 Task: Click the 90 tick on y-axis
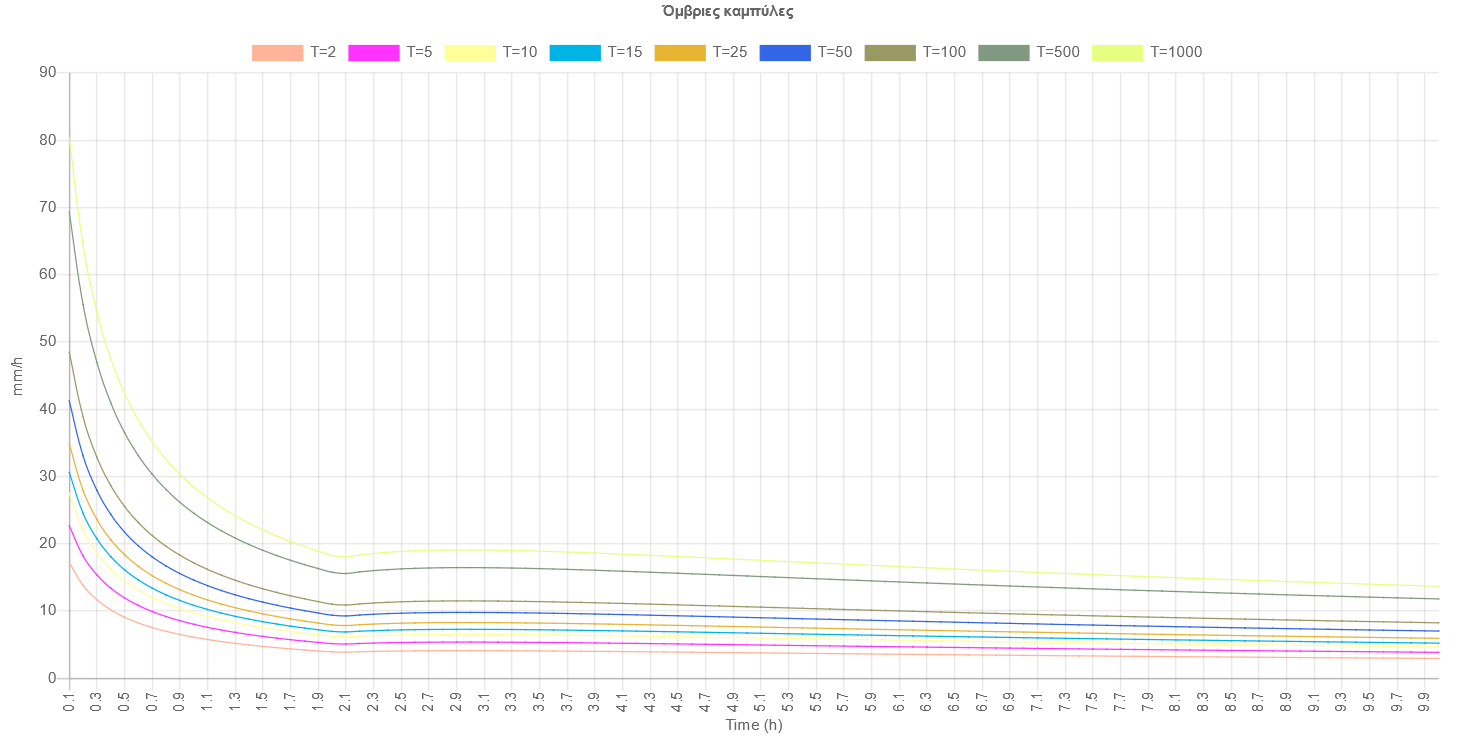pos(47,73)
